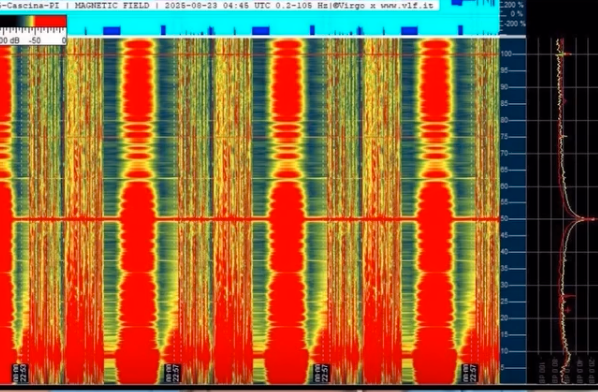Click the 75 Hz tick on the frequency scale
Image resolution: width=598 pixels, height=392 pixels.
(x=505, y=137)
